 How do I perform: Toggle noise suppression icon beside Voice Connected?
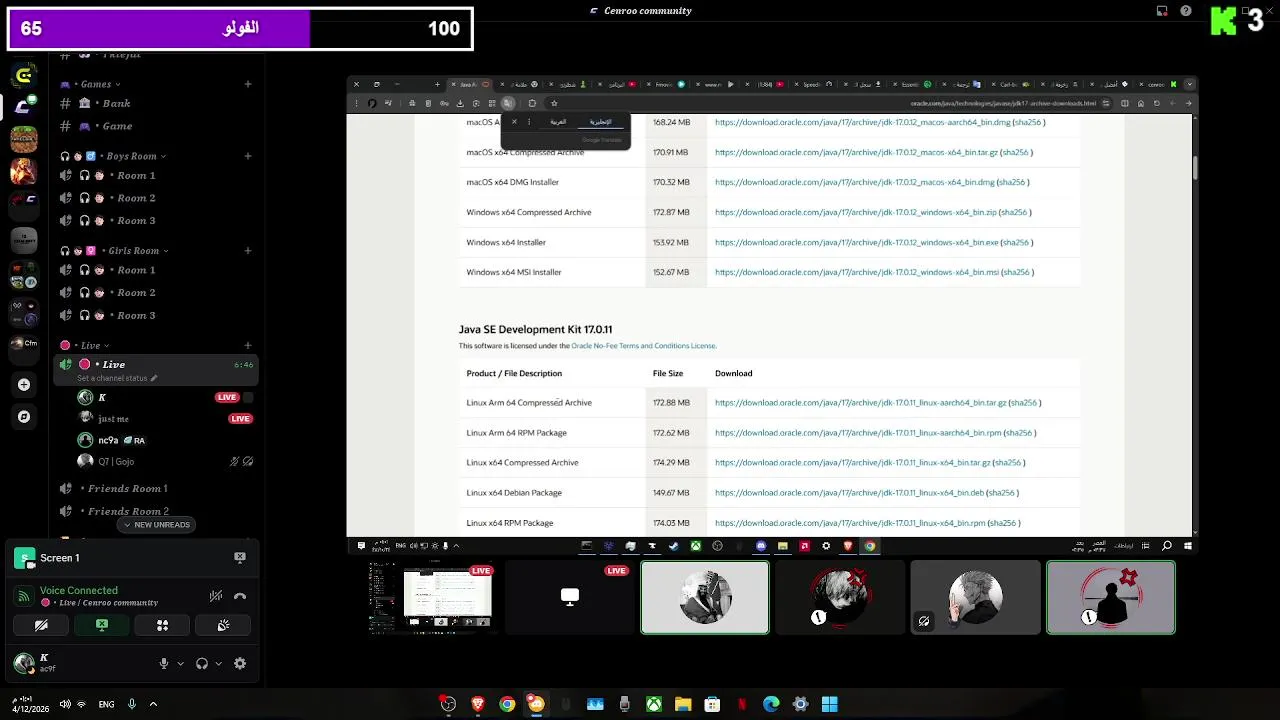point(216,596)
